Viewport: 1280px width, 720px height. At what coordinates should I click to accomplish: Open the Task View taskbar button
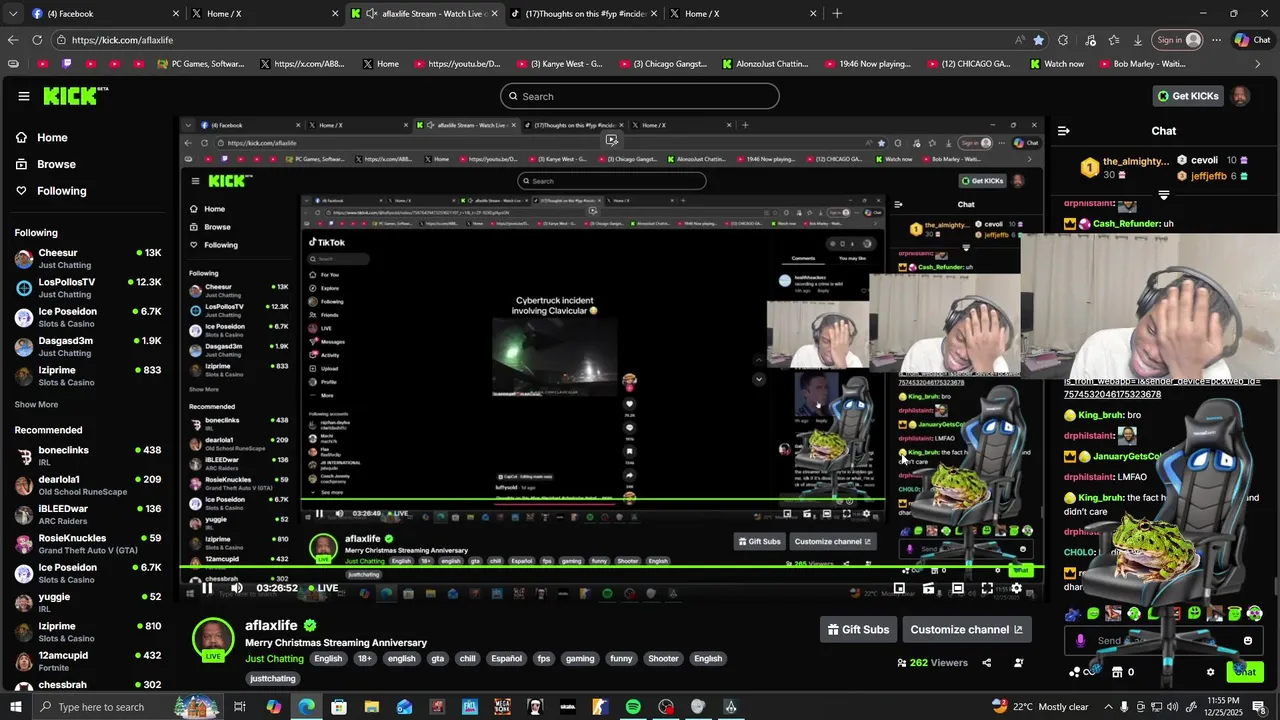tap(240, 707)
